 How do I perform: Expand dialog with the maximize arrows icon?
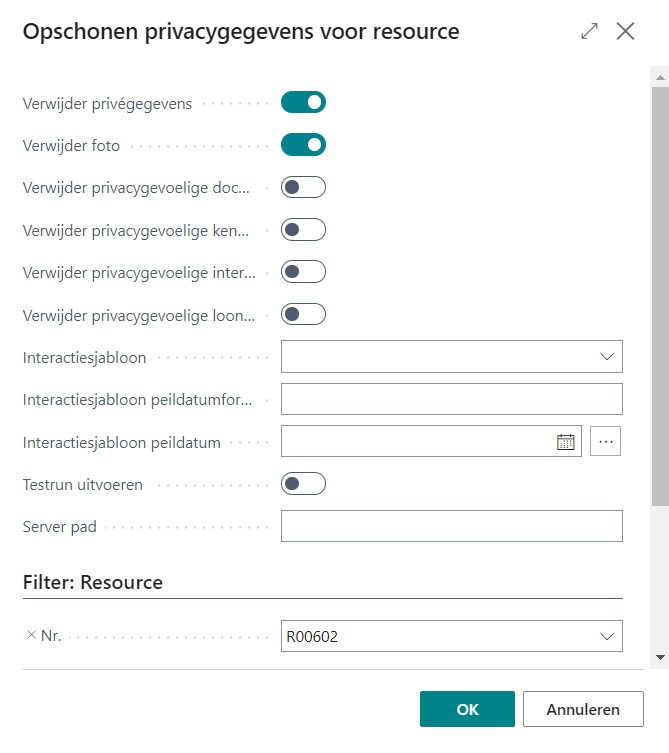(x=589, y=31)
